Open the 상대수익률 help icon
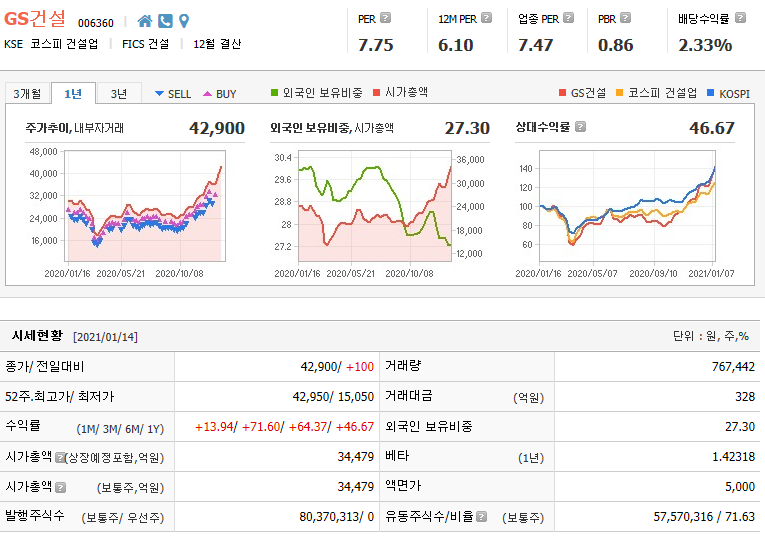The width and height of the screenshot is (765, 538). (x=580, y=127)
